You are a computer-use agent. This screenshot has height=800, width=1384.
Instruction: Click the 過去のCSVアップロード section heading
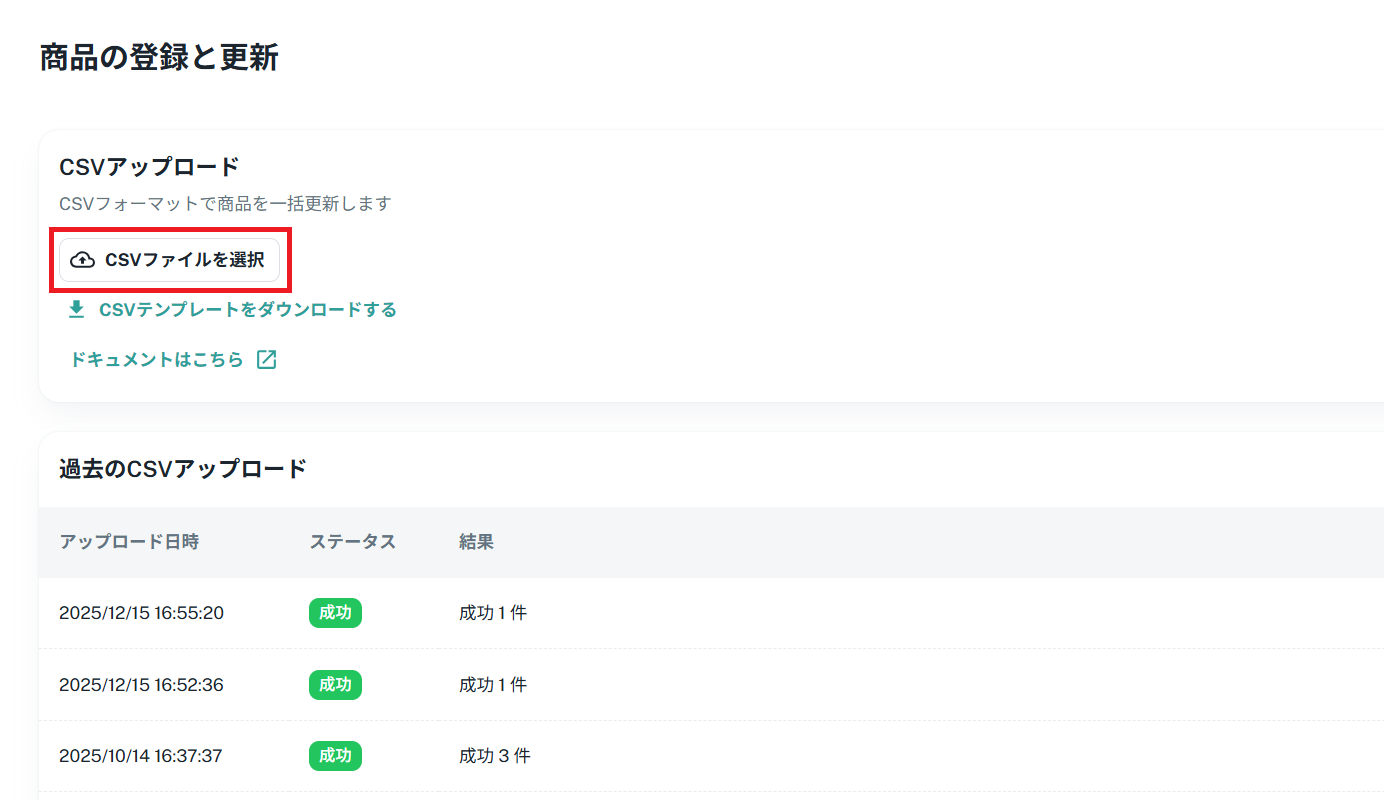(x=183, y=468)
